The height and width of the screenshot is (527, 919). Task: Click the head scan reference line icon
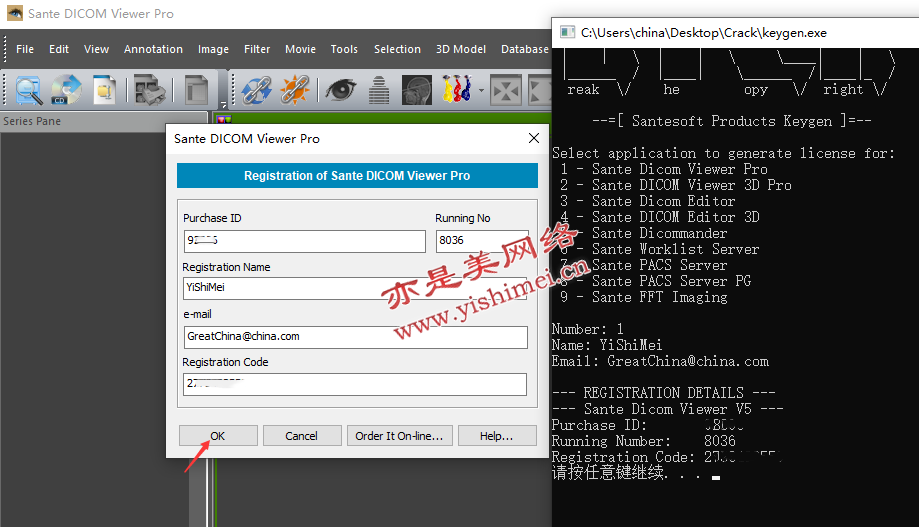tap(417, 90)
